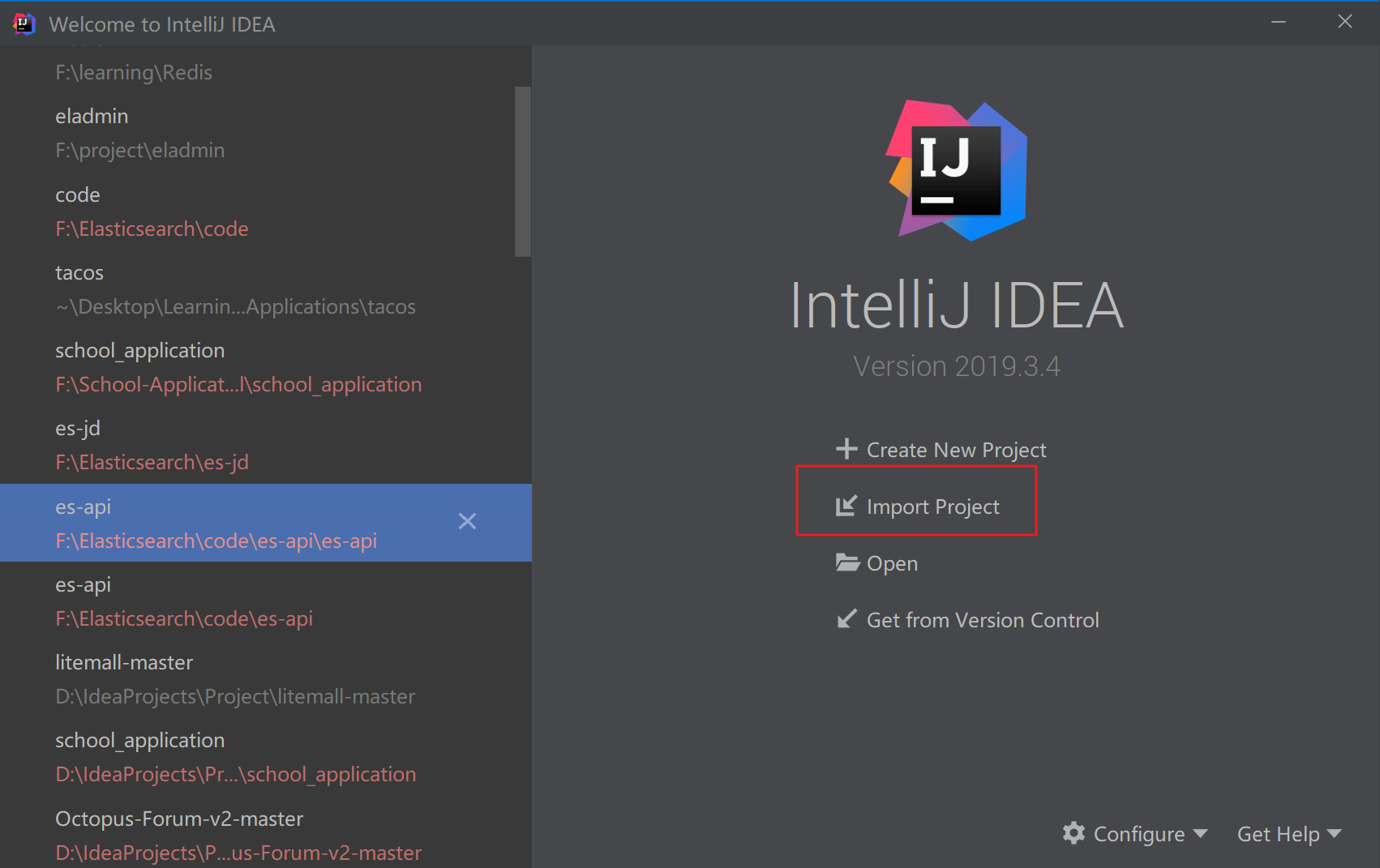Click the folder icon beside Open
This screenshot has height=868, width=1380.
(847, 562)
